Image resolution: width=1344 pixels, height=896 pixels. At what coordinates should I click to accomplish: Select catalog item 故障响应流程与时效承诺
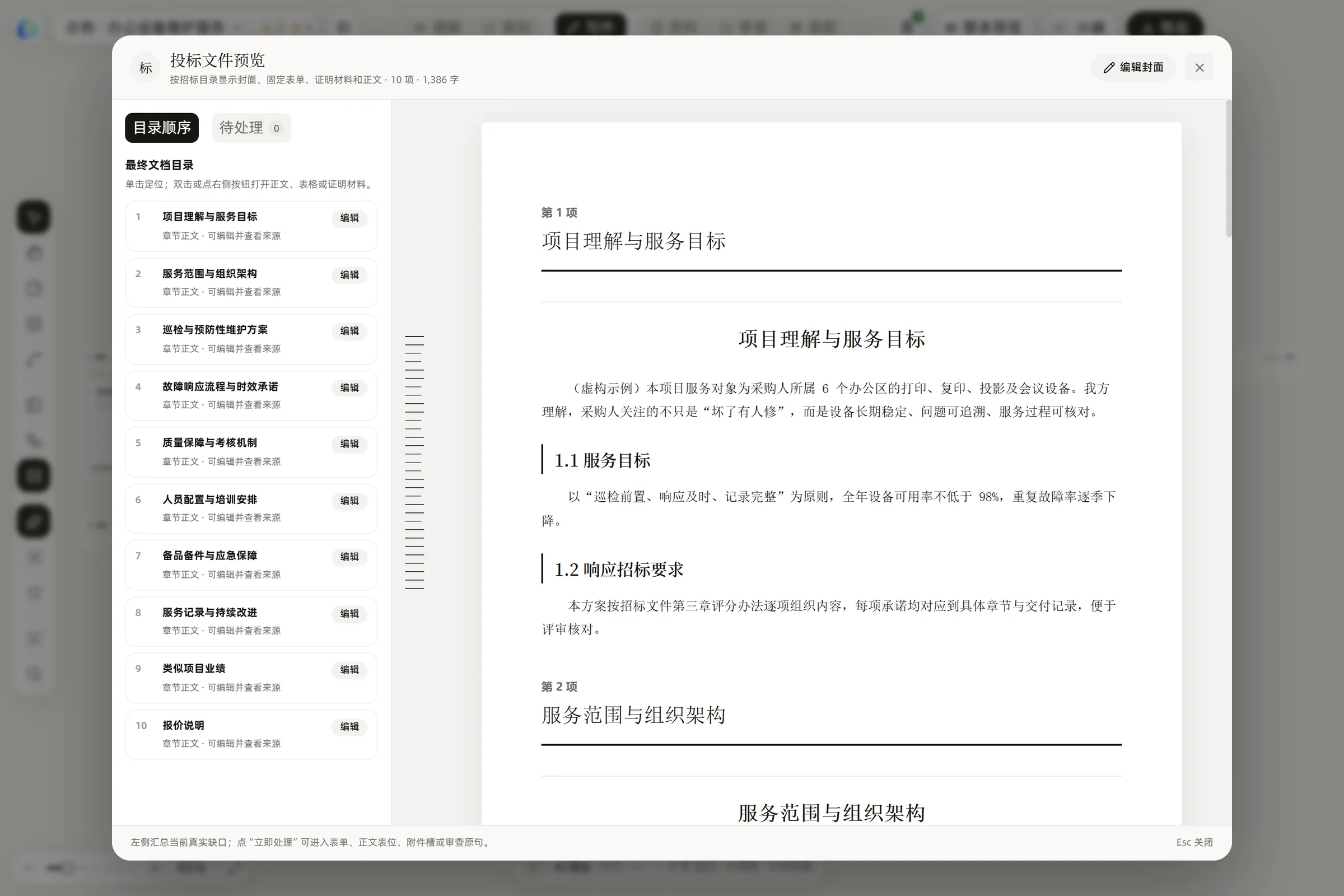coord(251,395)
